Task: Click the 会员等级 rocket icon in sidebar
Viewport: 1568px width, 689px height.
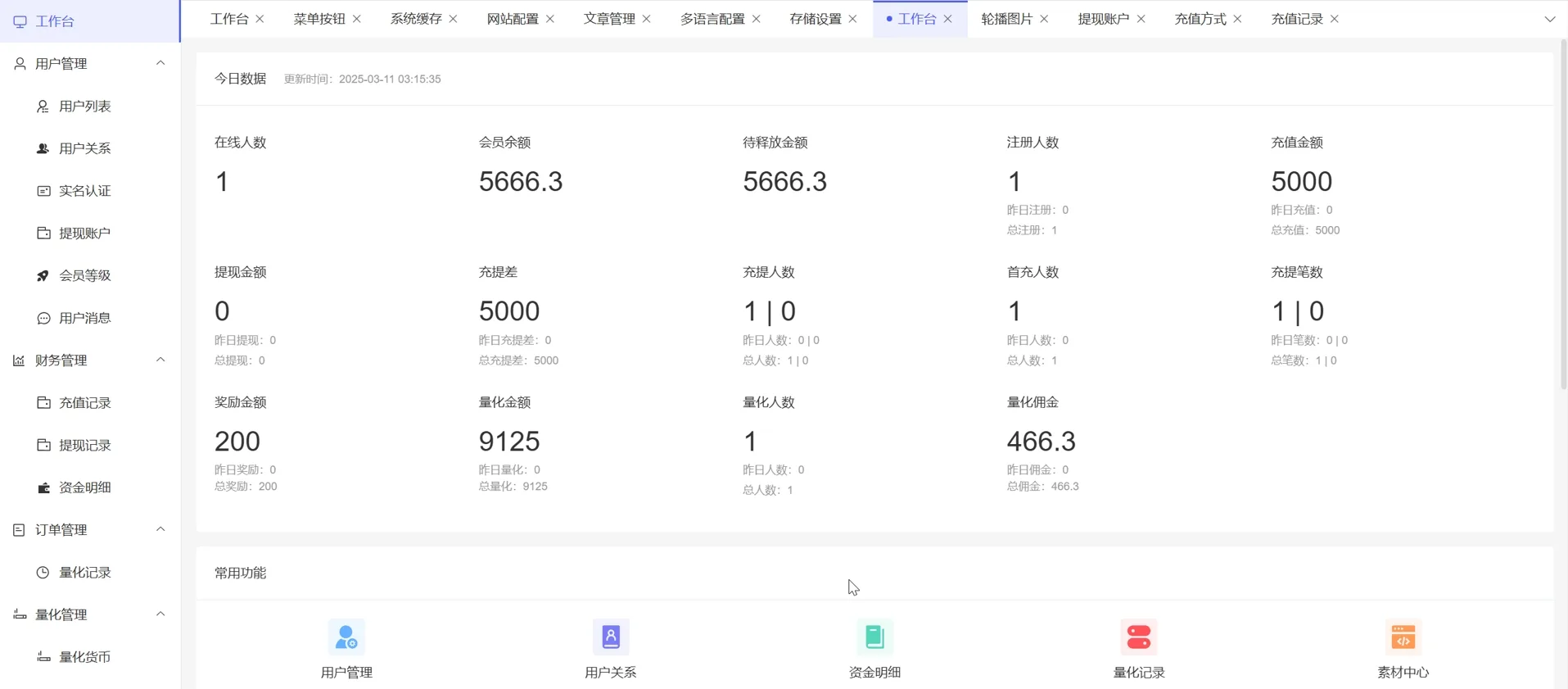Action: point(43,276)
